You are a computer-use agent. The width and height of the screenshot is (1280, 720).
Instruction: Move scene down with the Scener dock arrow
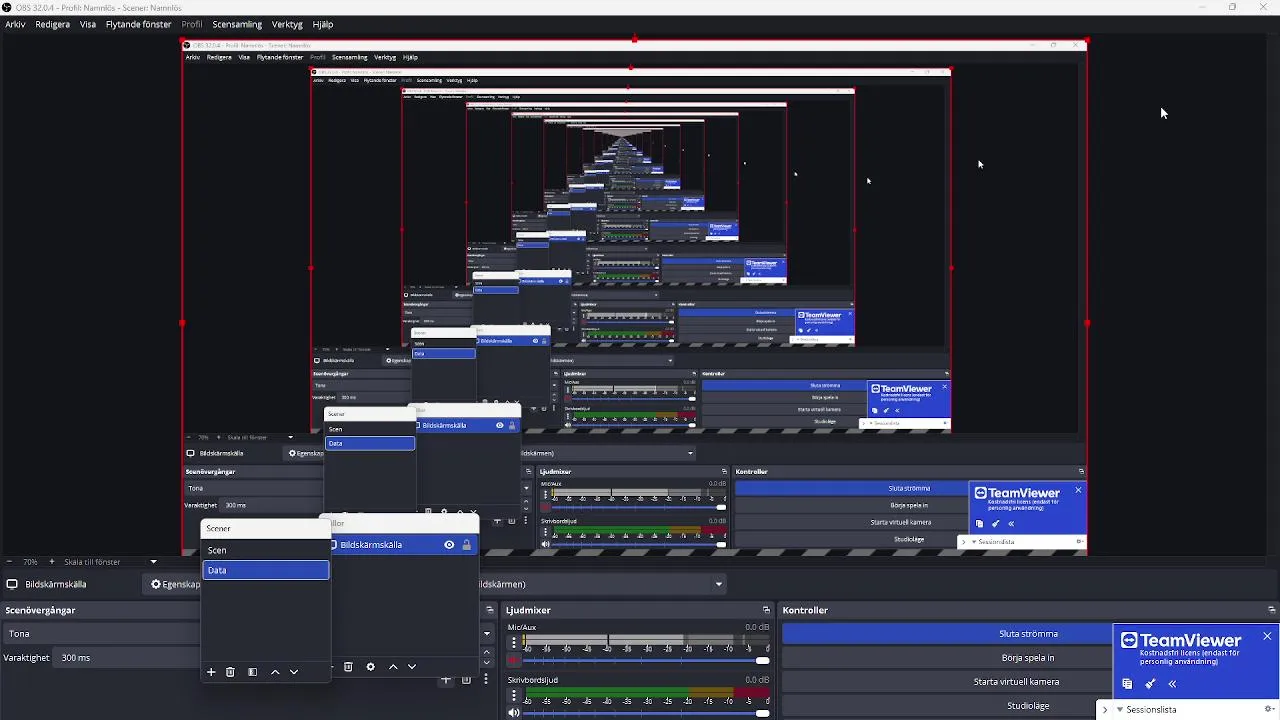pos(294,672)
